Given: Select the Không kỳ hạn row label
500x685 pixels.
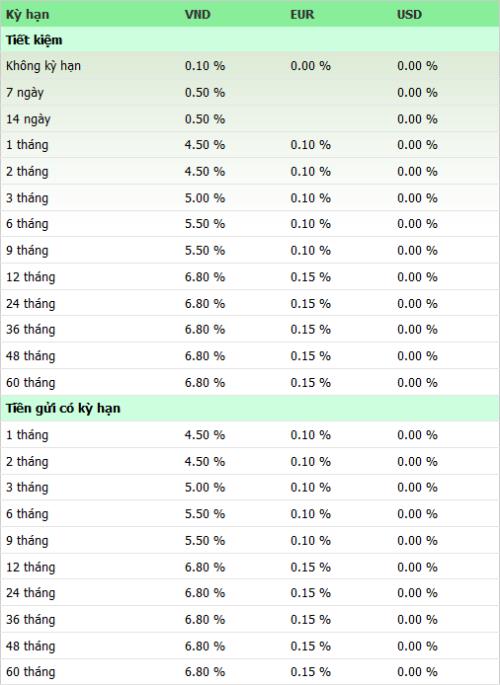Looking at the screenshot, I should point(43,66).
